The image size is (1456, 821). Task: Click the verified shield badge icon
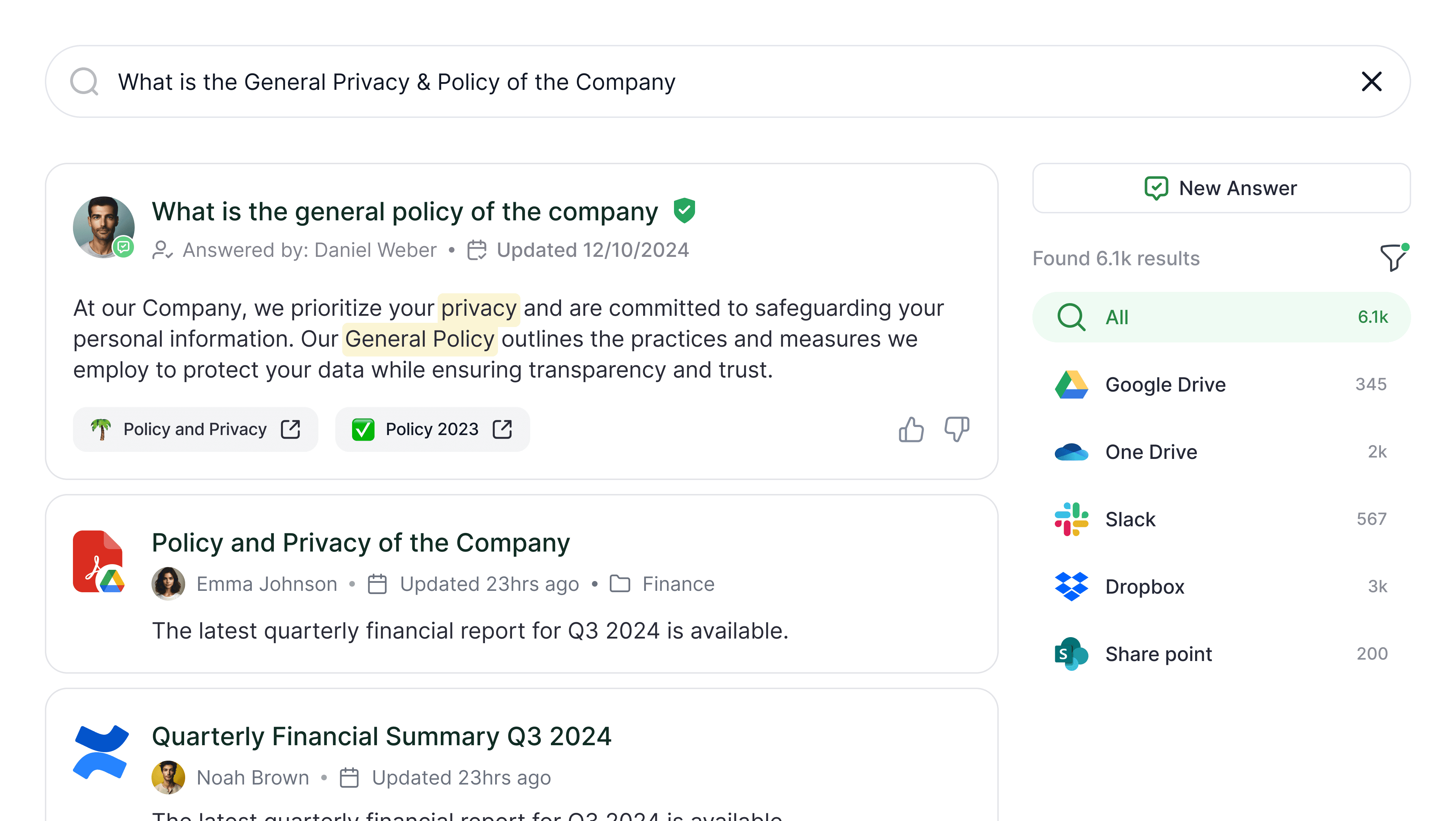click(x=685, y=211)
